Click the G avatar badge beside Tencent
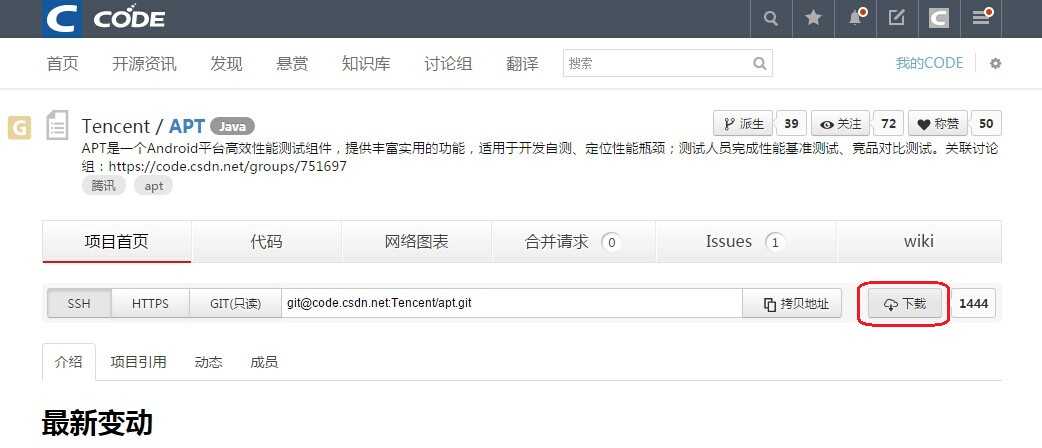This screenshot has height=448, width=1042. 19,128
